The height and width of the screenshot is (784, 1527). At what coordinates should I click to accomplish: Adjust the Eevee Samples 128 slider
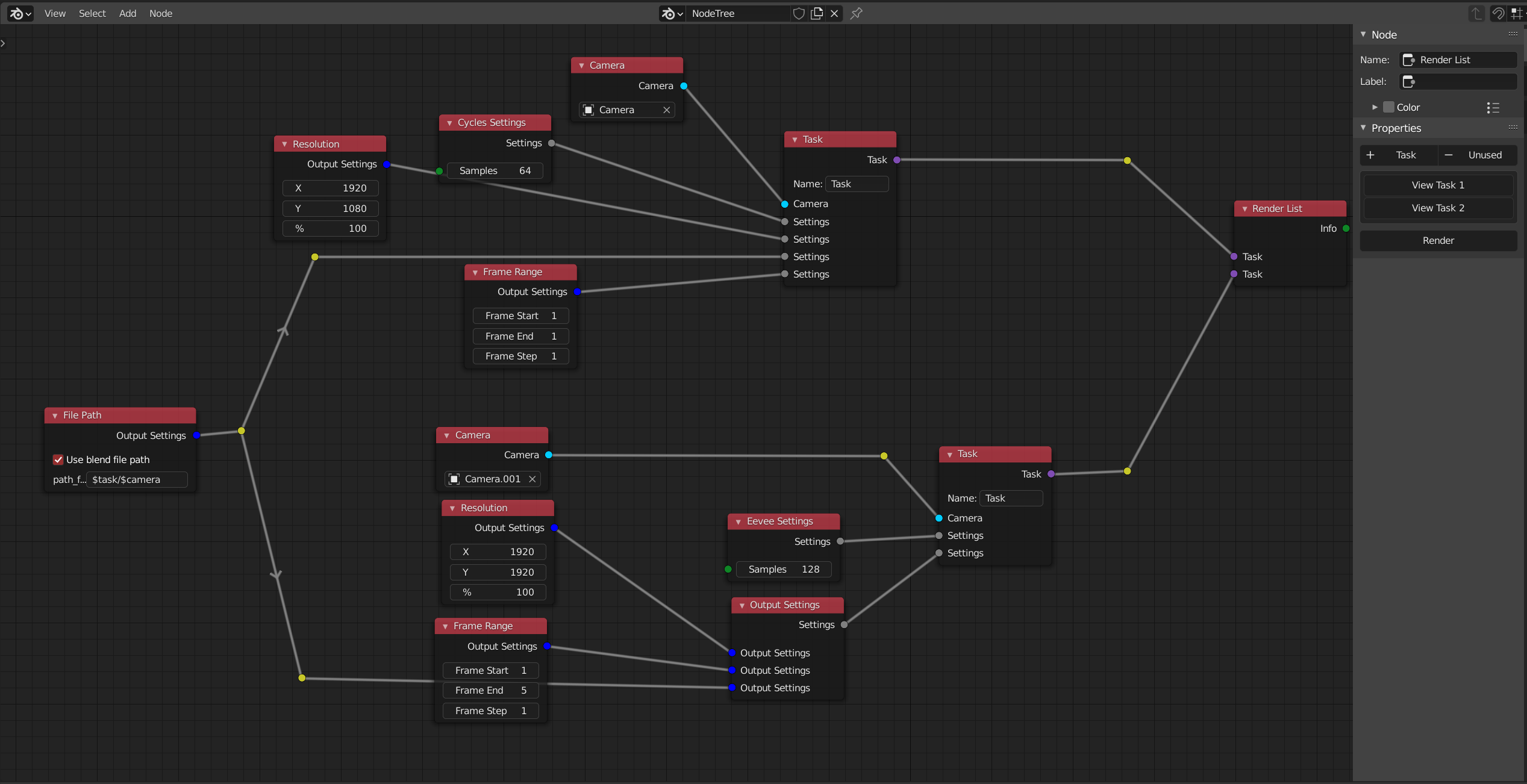pos(784,569)
